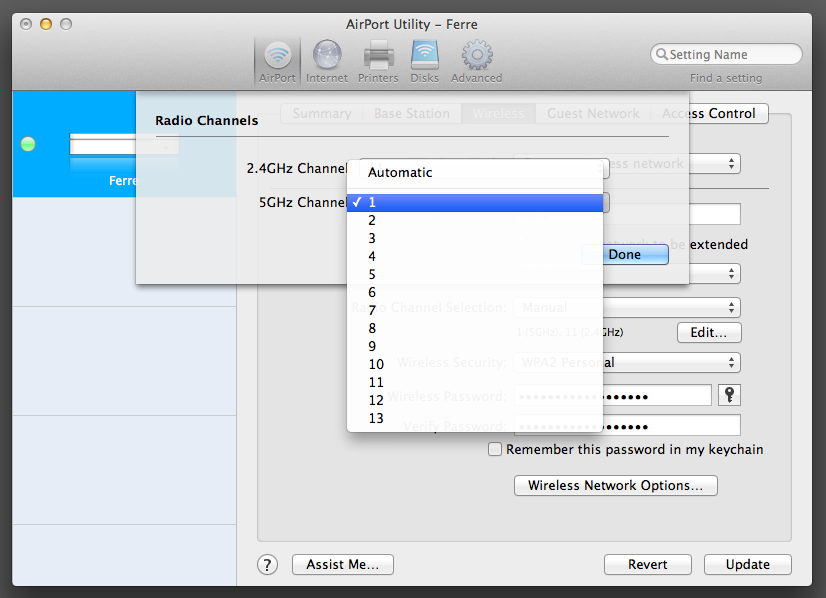
Task: Click the Wireless Password field
Action: [613, 395]
